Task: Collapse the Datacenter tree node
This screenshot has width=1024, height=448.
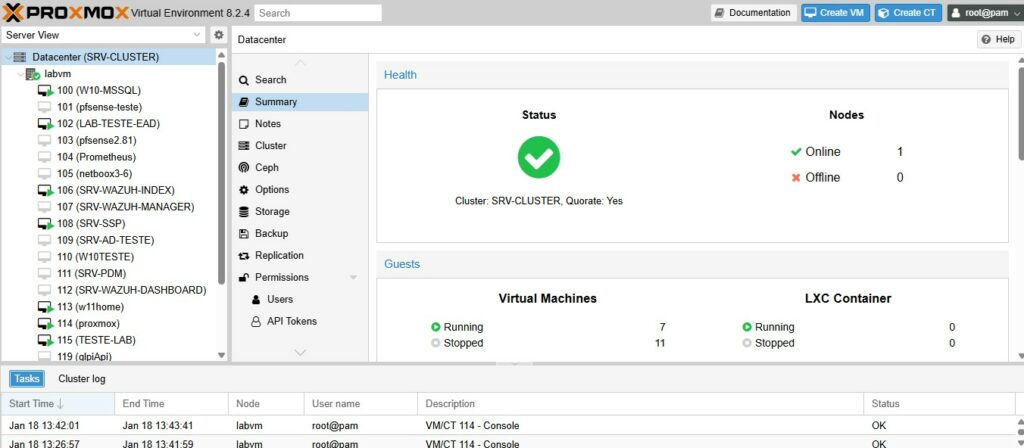Action: 7,57
